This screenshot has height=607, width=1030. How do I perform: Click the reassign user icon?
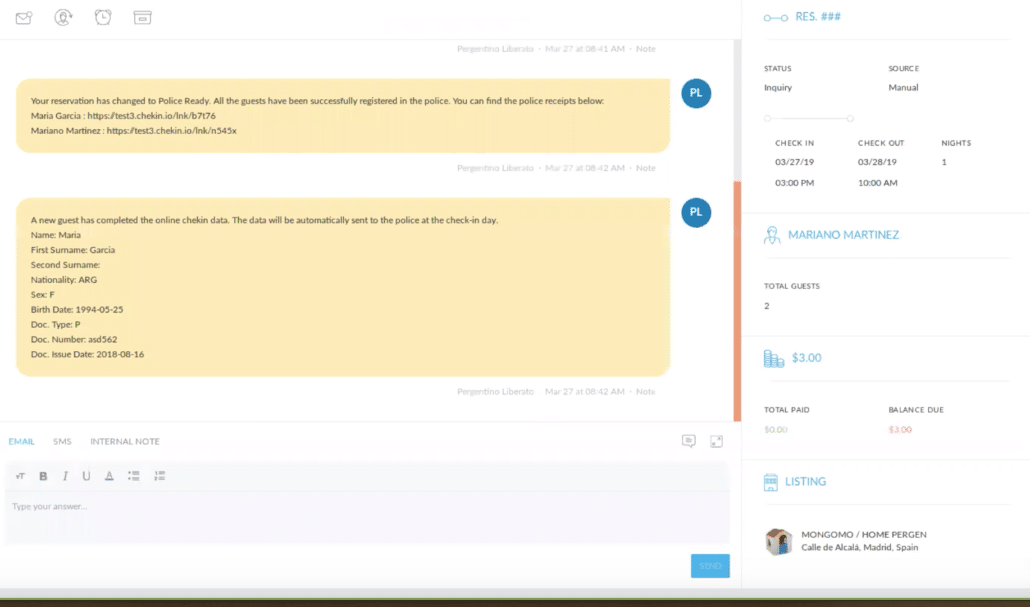click(x=63, y=17)
